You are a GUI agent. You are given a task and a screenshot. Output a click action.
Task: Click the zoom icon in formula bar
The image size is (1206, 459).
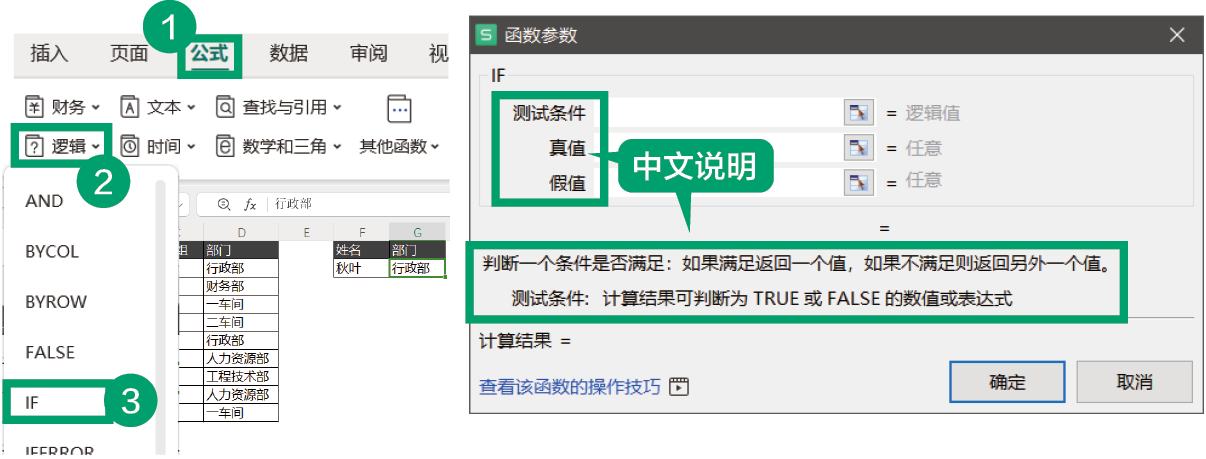pyautogui.click(x=223, y=204)
